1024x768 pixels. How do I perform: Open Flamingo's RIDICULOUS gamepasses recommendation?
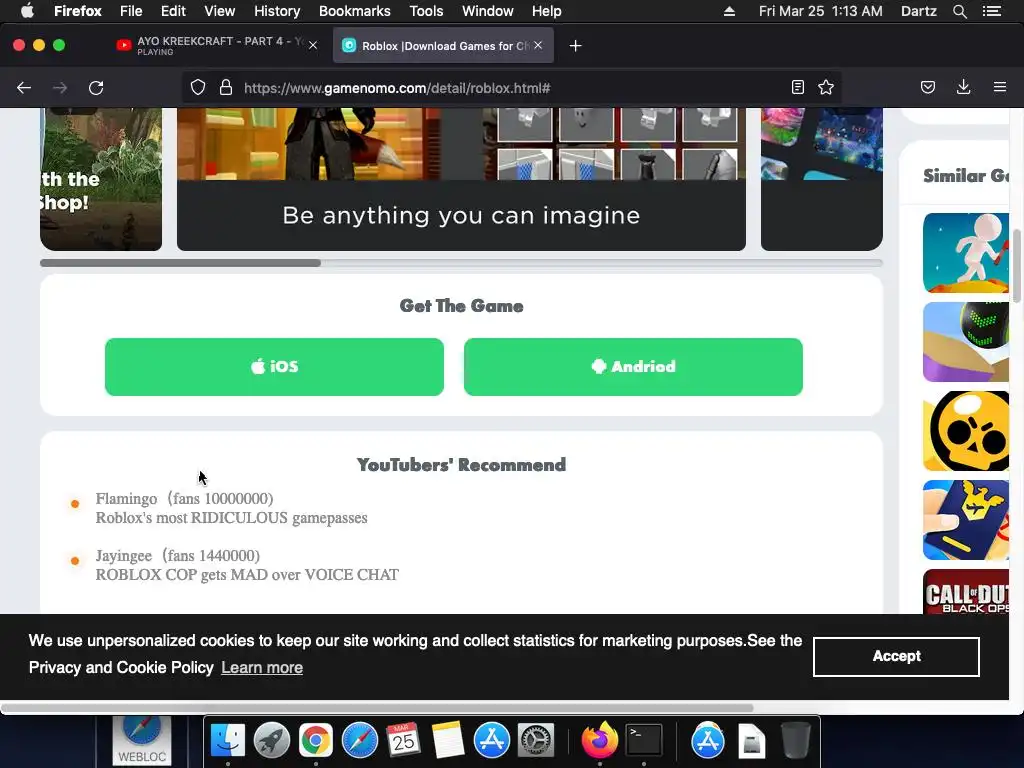(231, 518)
